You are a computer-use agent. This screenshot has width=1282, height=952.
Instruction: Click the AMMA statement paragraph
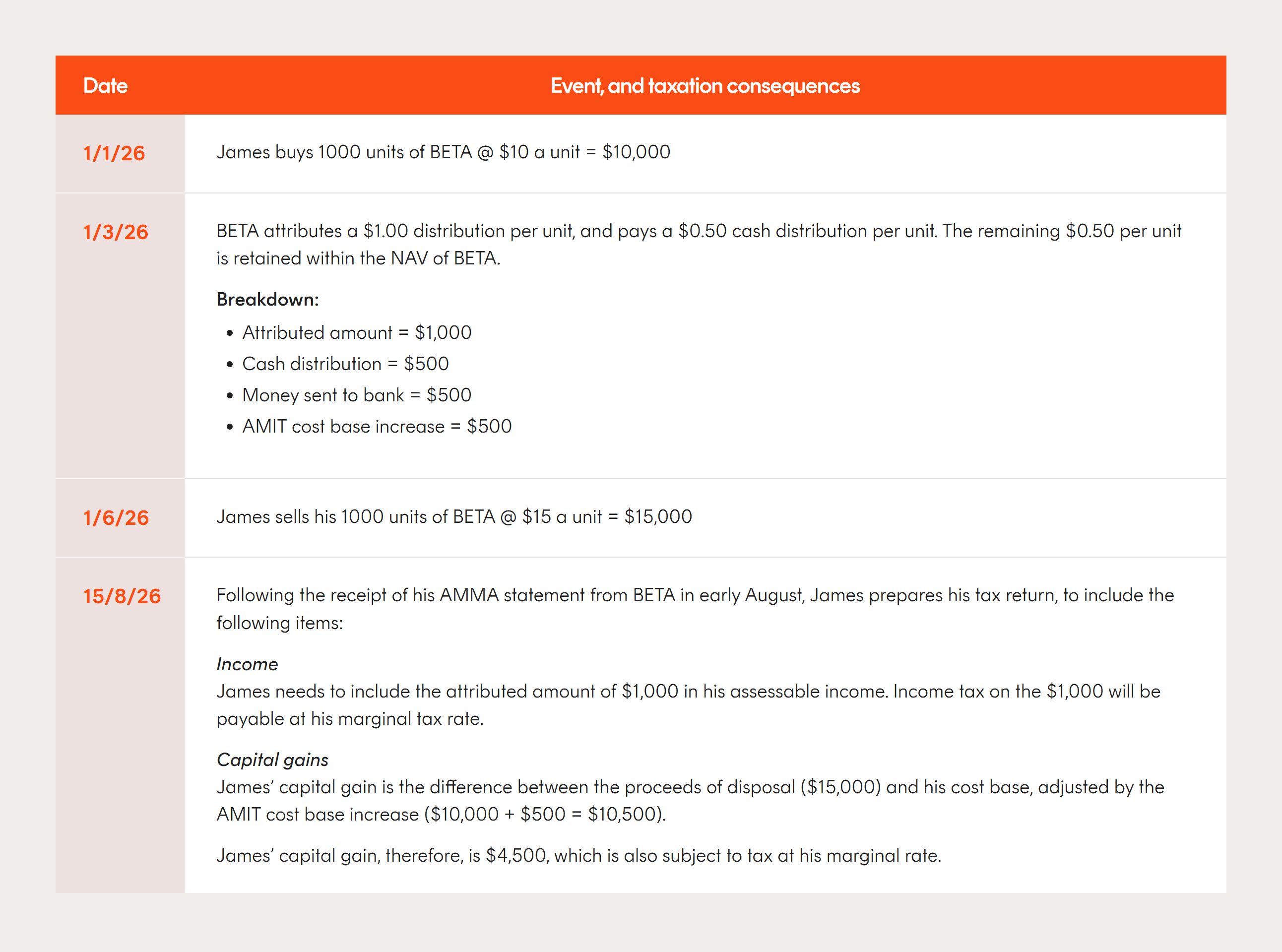[695, 609]
